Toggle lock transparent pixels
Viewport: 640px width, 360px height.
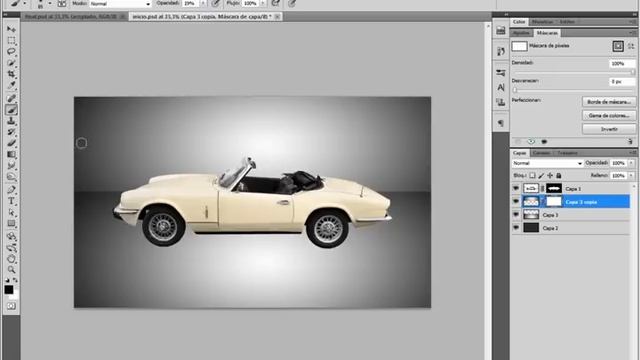coord(532,176)
